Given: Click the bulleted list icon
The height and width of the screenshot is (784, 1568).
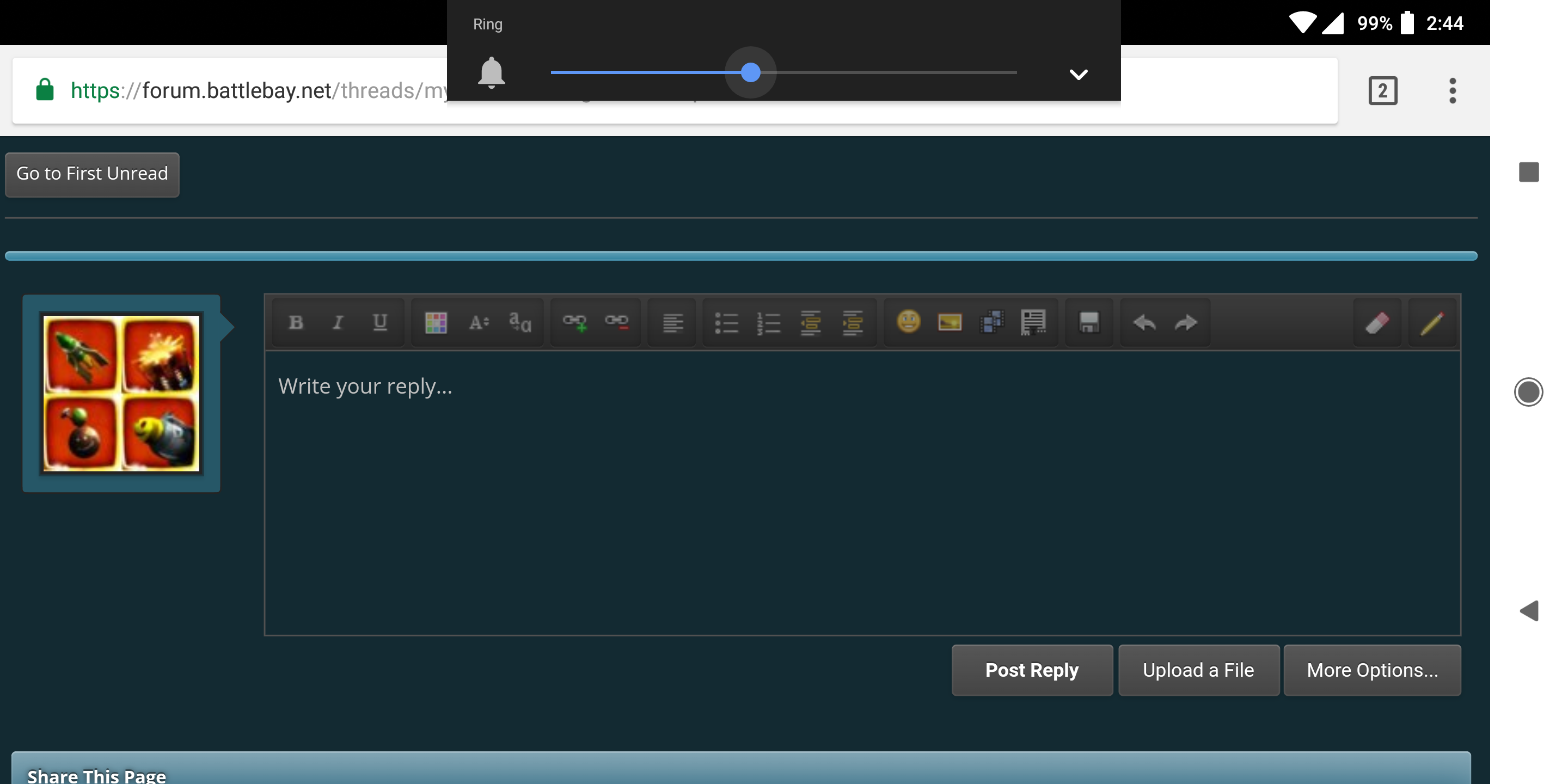Looking at the screenshot, I should point(726,322).
